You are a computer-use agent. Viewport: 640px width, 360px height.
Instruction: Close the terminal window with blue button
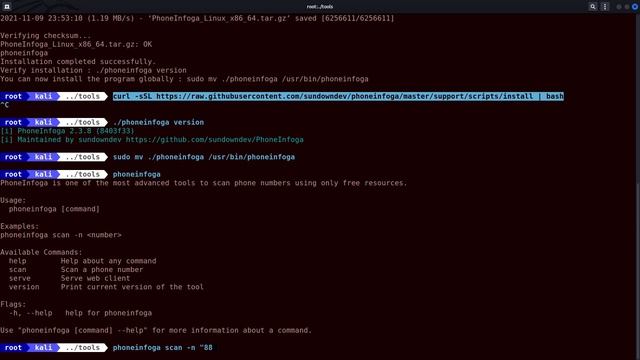pos(635,7)
